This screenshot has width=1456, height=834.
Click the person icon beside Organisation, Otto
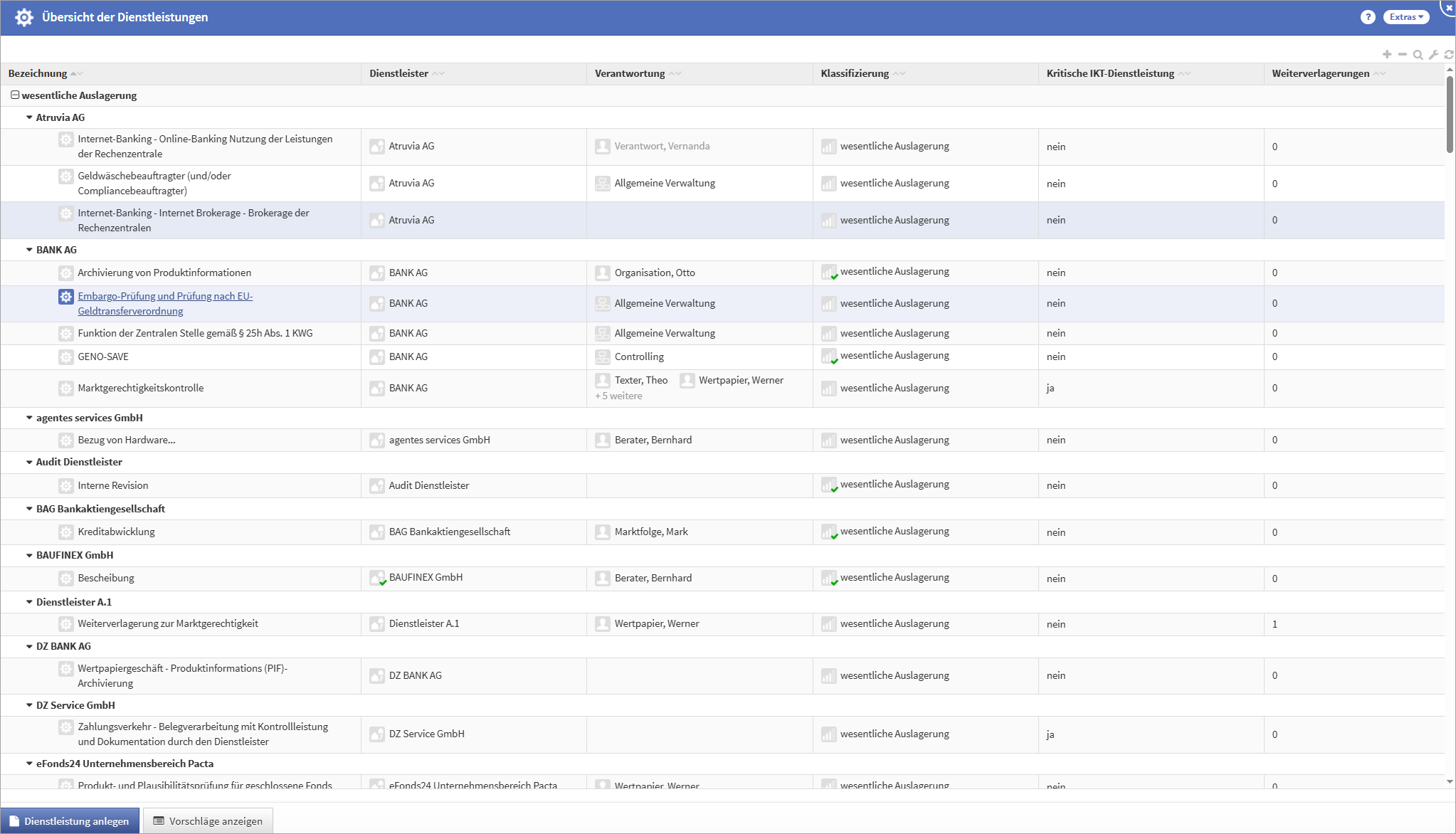(x=602, y=273)
